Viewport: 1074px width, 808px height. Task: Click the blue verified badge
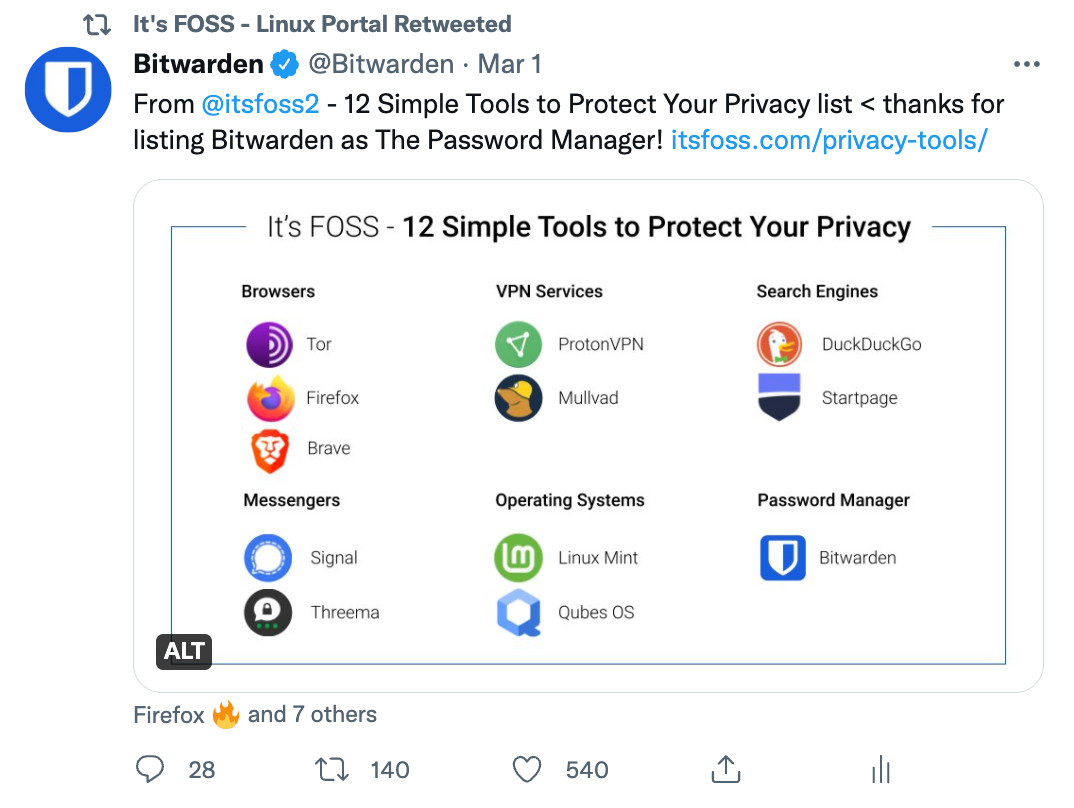285,65
